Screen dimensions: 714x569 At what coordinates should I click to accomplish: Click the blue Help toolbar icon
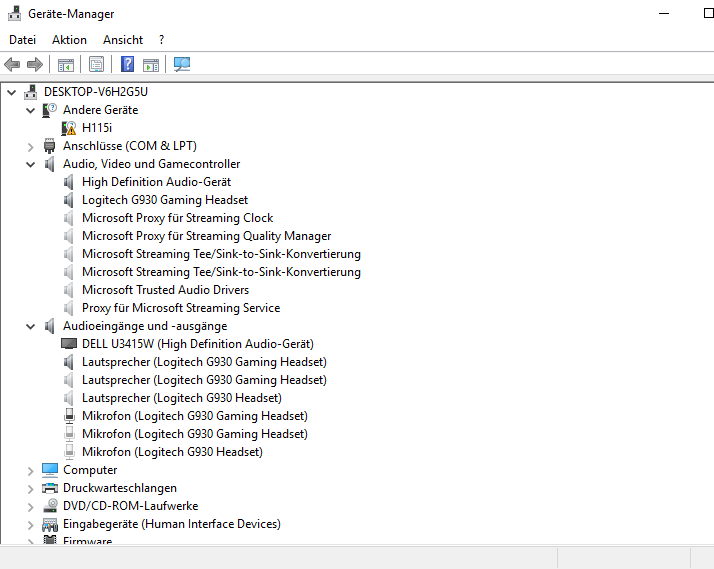(128, 64)
